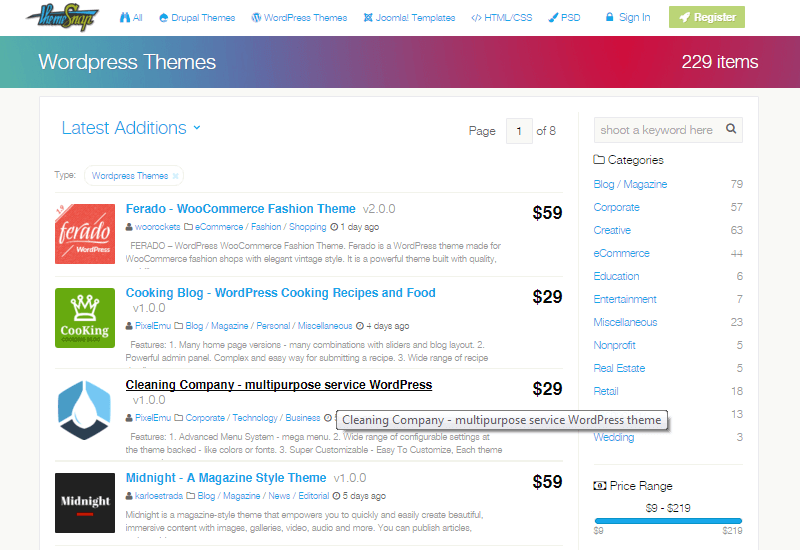Open eCommerce / Fashion / Shopping category link

[260, 227]
